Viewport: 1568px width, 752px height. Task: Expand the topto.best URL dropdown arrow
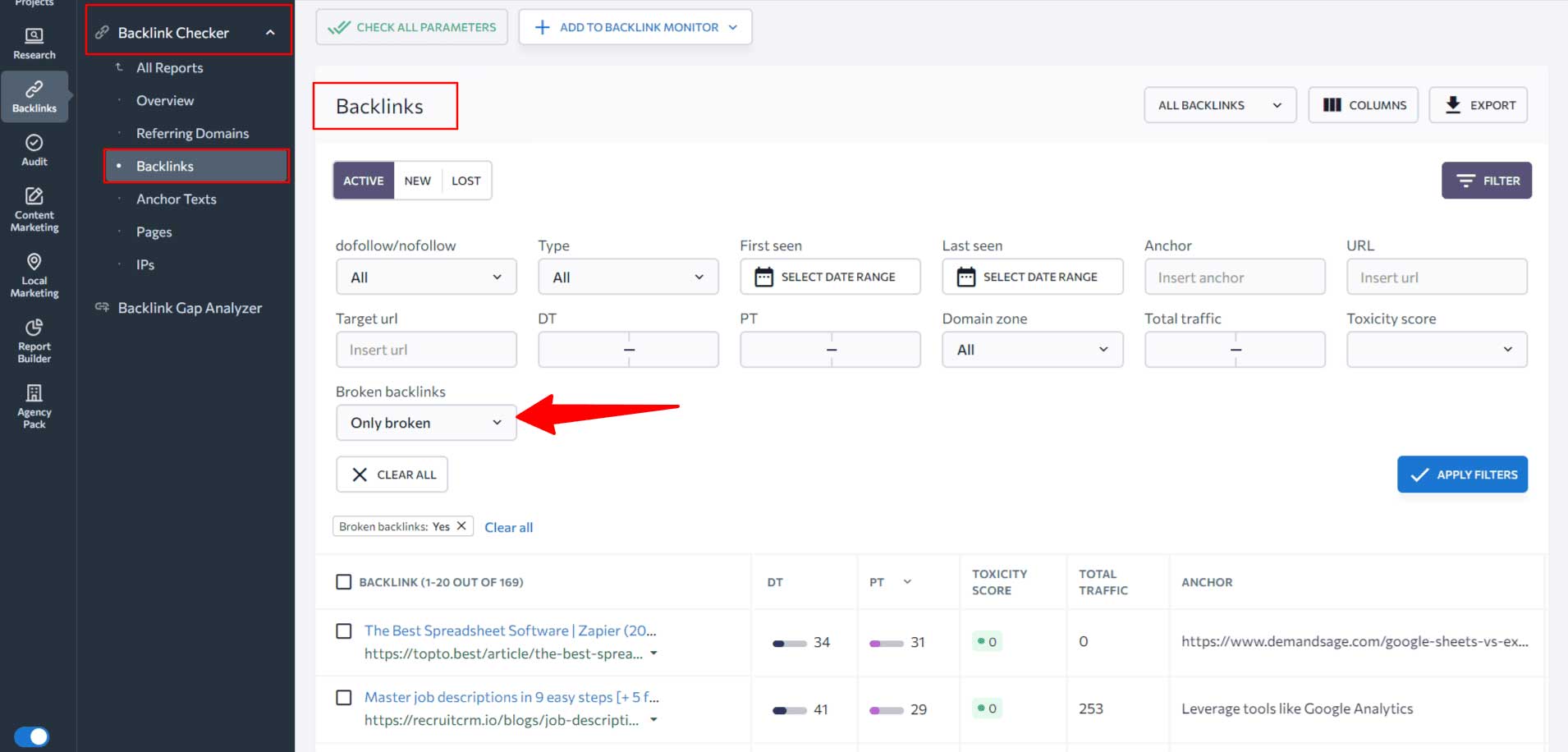(x=653, y=653)
